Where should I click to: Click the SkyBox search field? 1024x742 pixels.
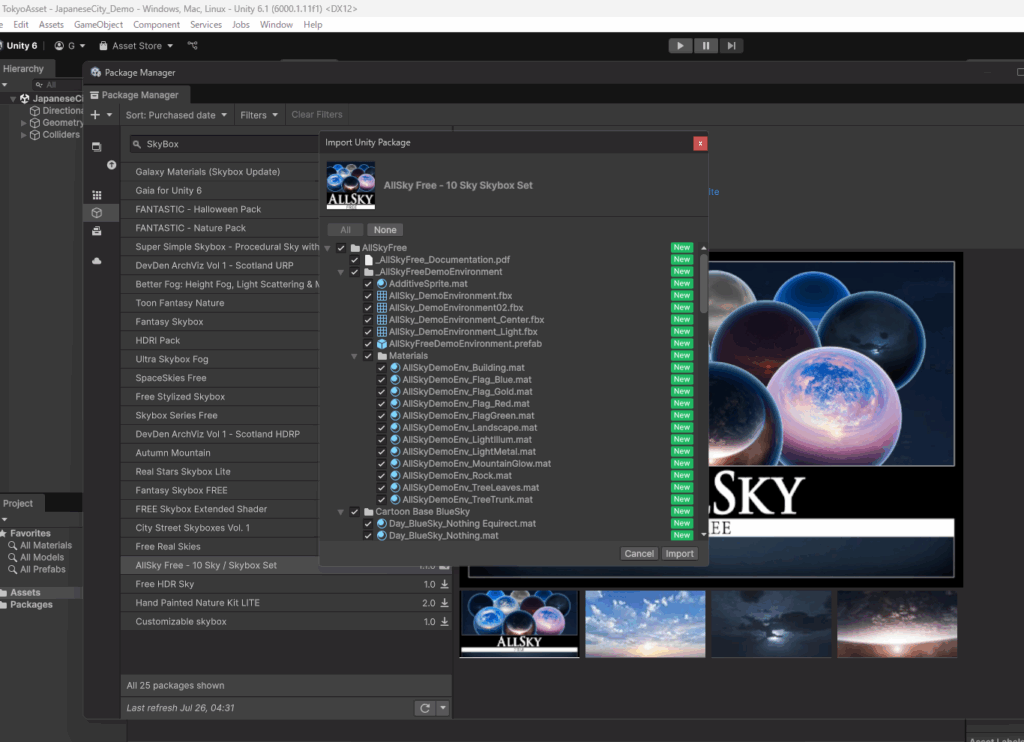225,144
